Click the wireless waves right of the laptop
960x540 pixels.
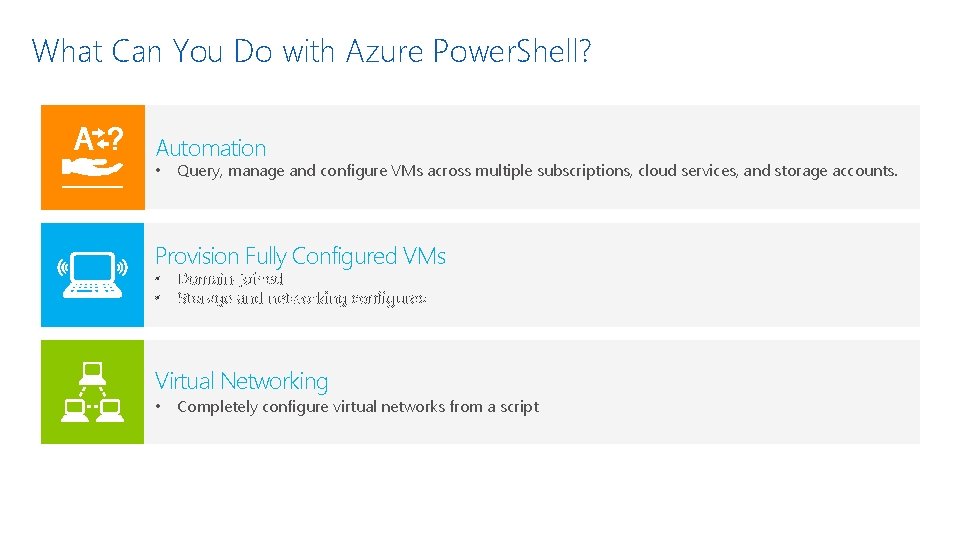[x=122, y=268]
